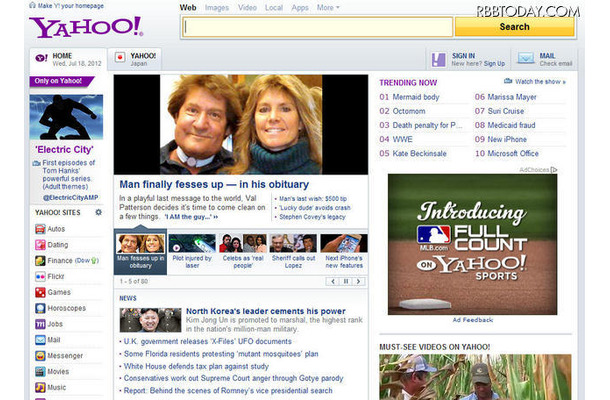Click the Dow link next to Finance

click(x=87, y=261)
